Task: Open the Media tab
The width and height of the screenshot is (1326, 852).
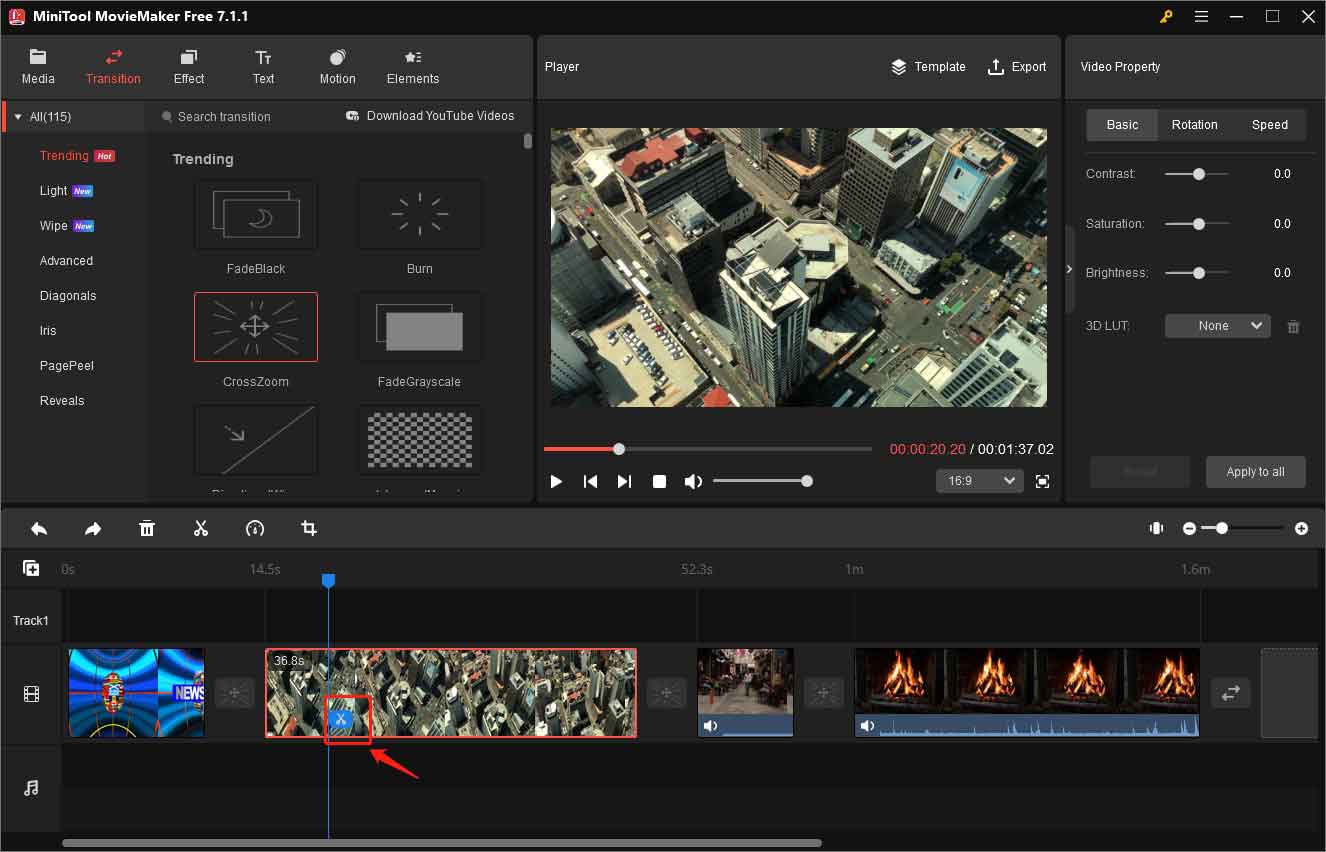Action: (x=38, y=67)
